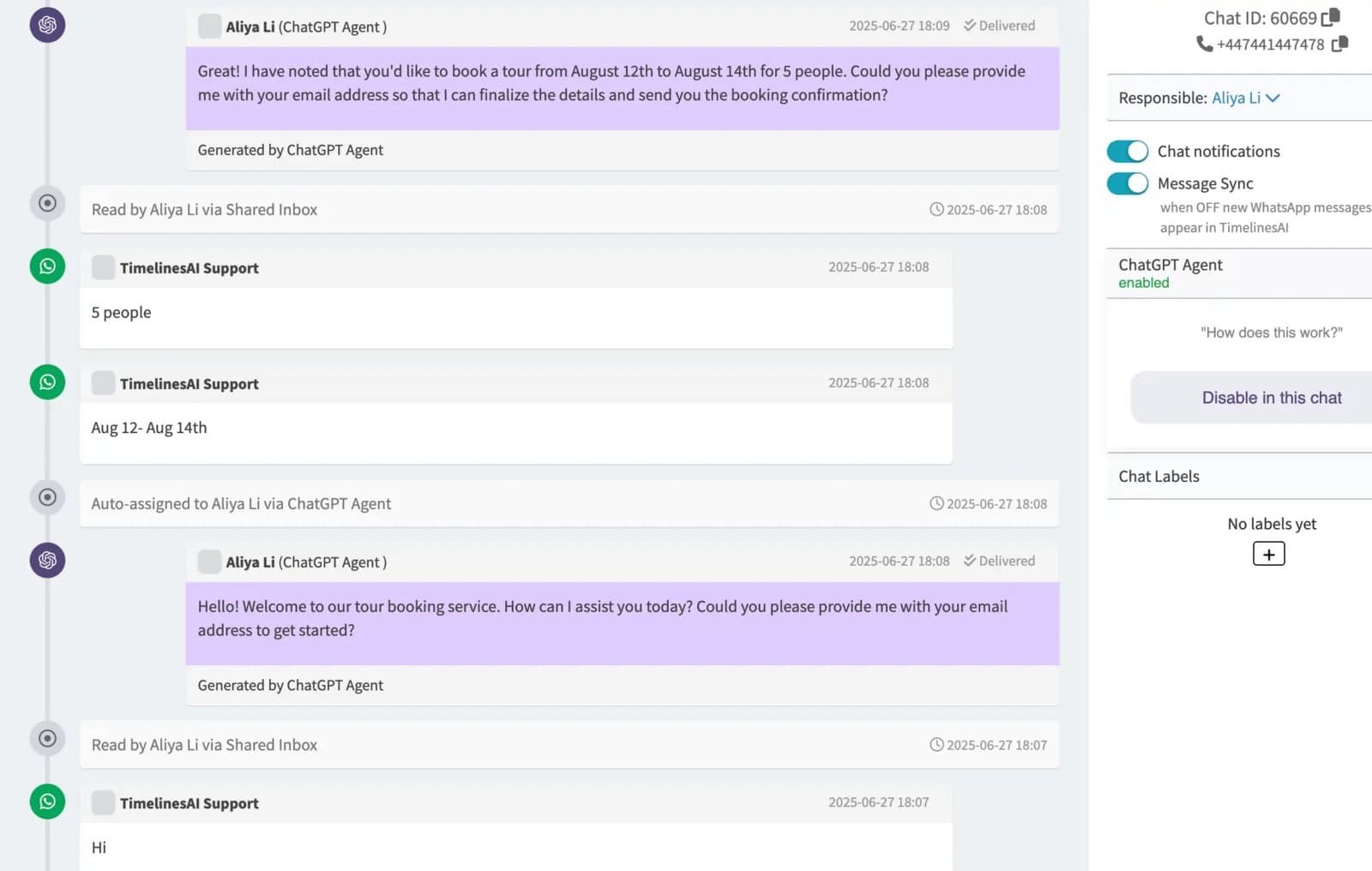
Task: Turn off Message Sync
Action: pyautogui.click(x=1126, y=183)
